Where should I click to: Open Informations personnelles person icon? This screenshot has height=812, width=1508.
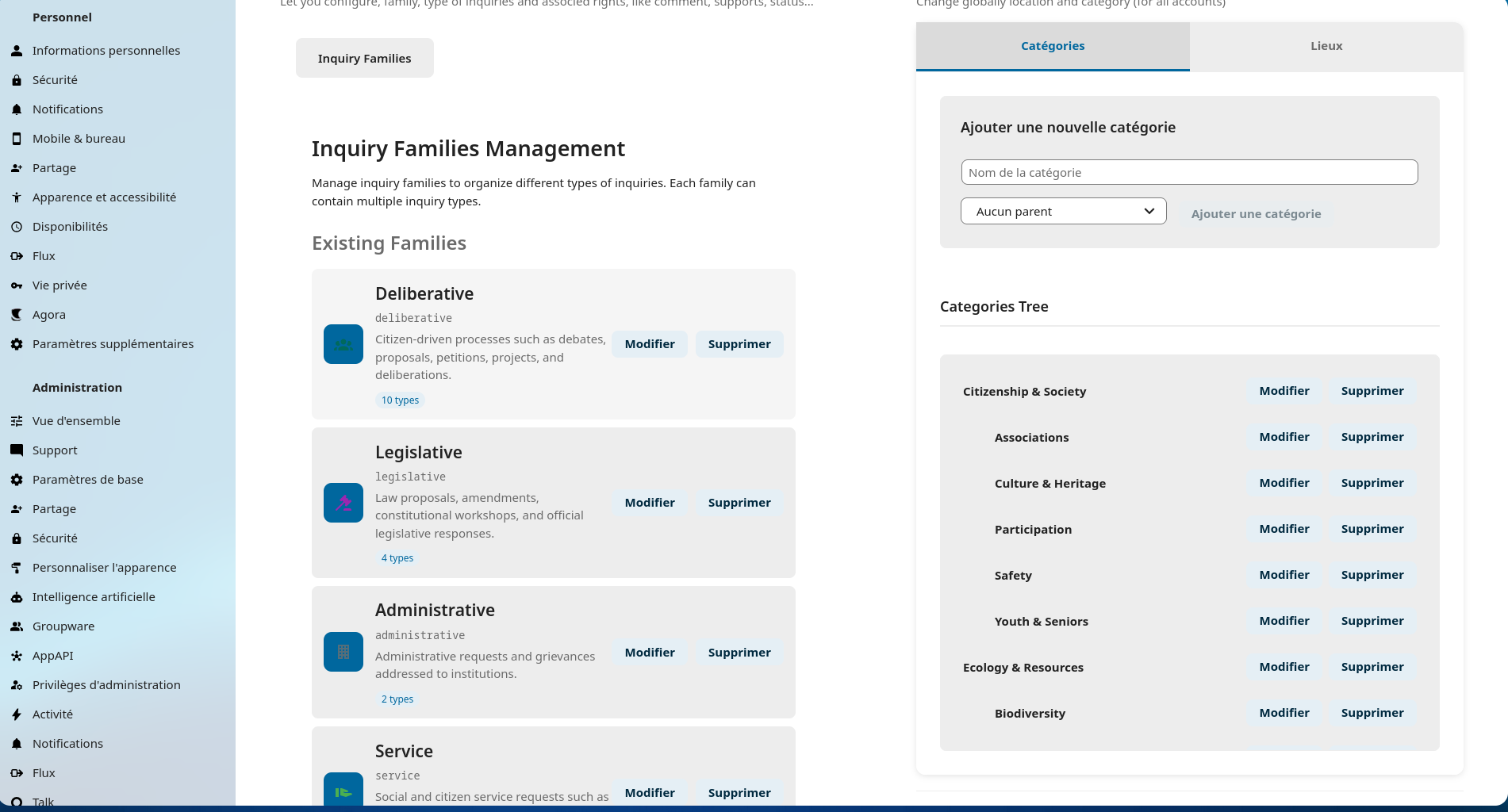click(17, 51)
